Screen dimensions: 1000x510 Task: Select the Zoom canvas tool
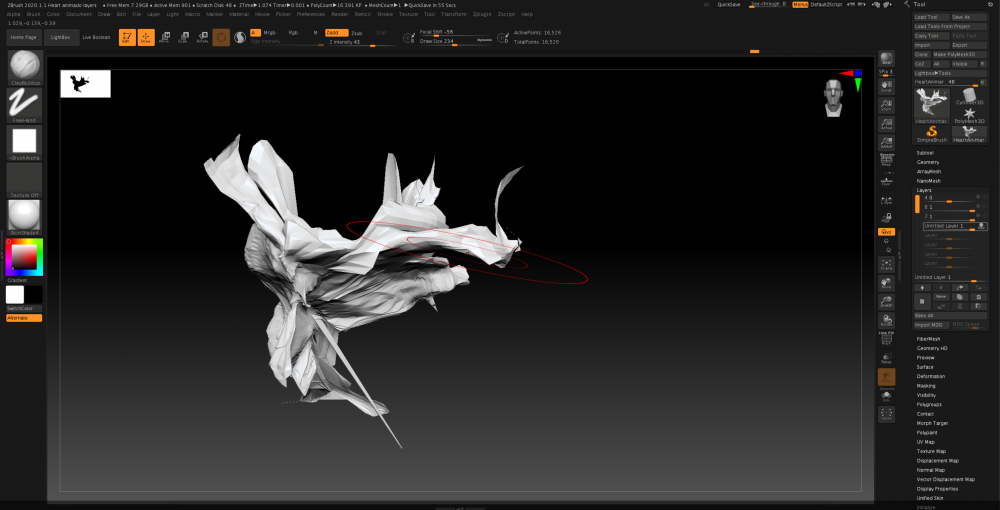(886, 105)
